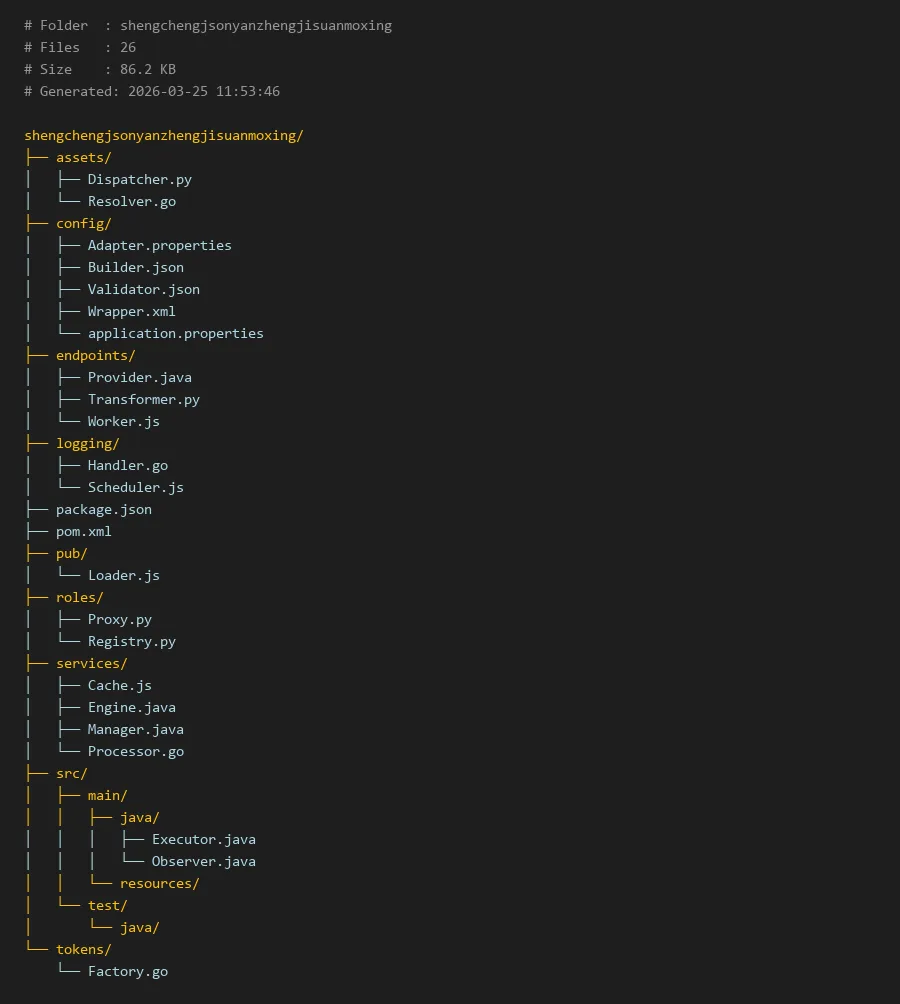Collapse the endpoints/ folder
This screenshot has height=1004, width=900.
pyautogui.click(x=95, y=356)
